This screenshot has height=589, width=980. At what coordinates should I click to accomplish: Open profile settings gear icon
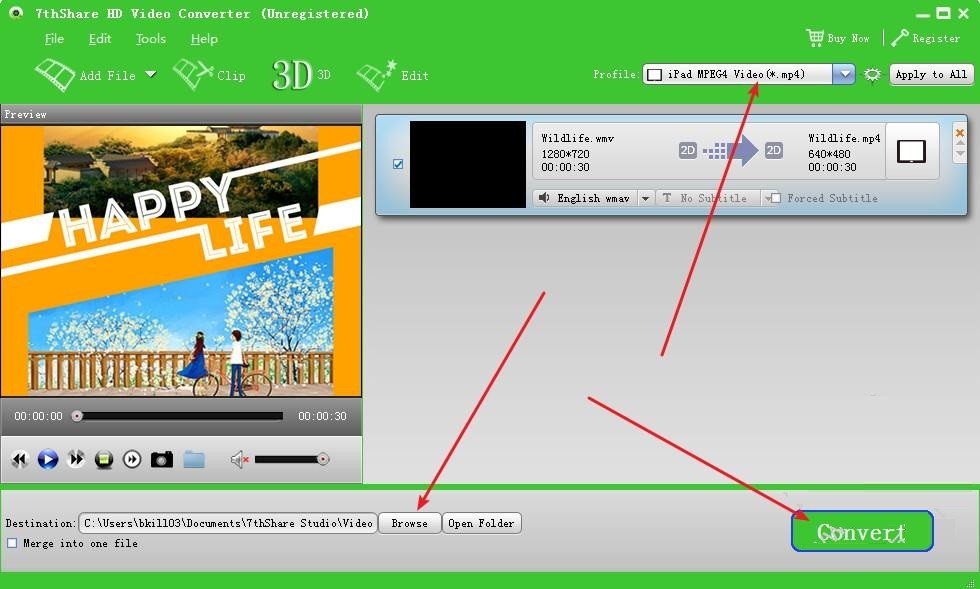872,75
